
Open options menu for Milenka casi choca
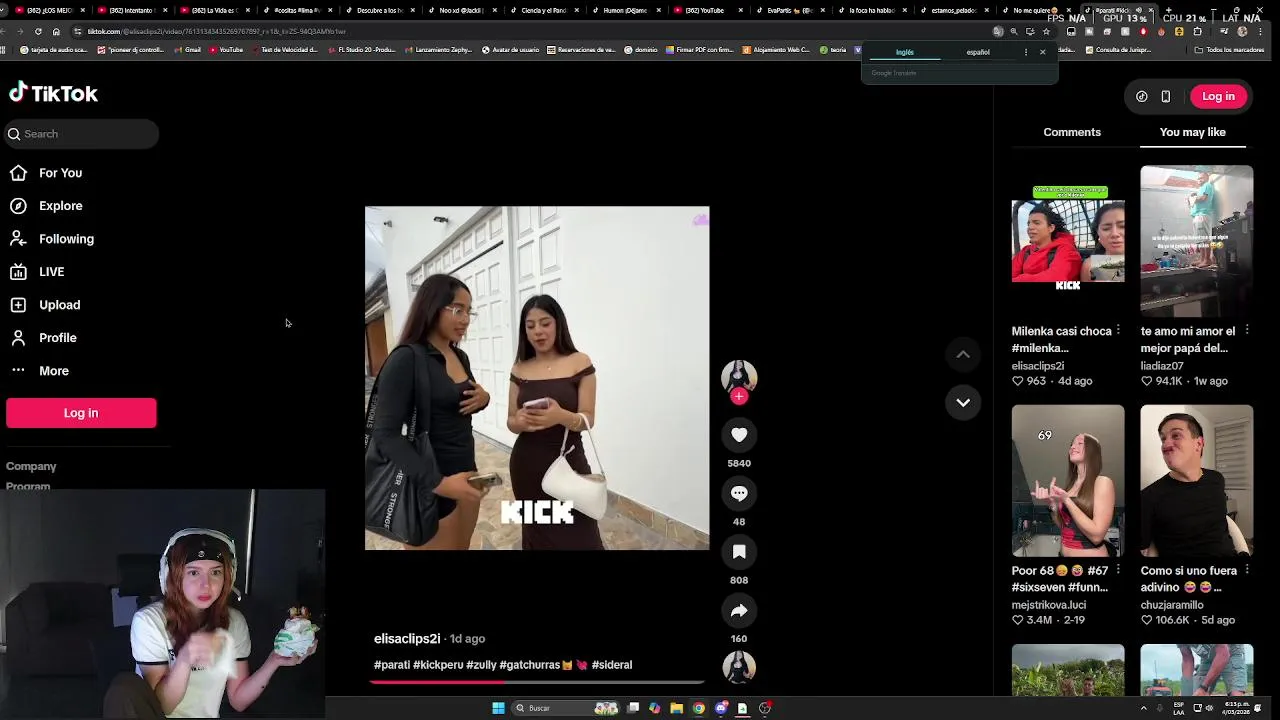pyautogui.click(x=1118, y=330)
